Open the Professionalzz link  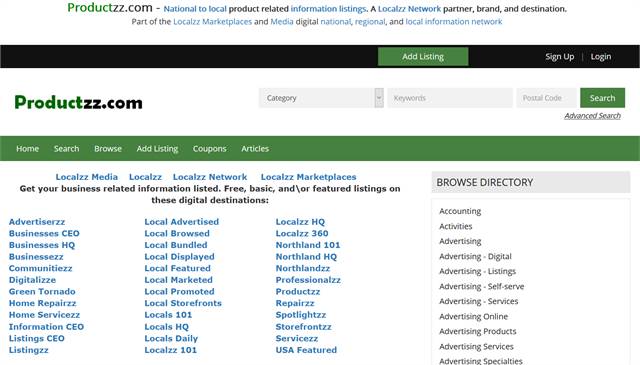[308, 280]
